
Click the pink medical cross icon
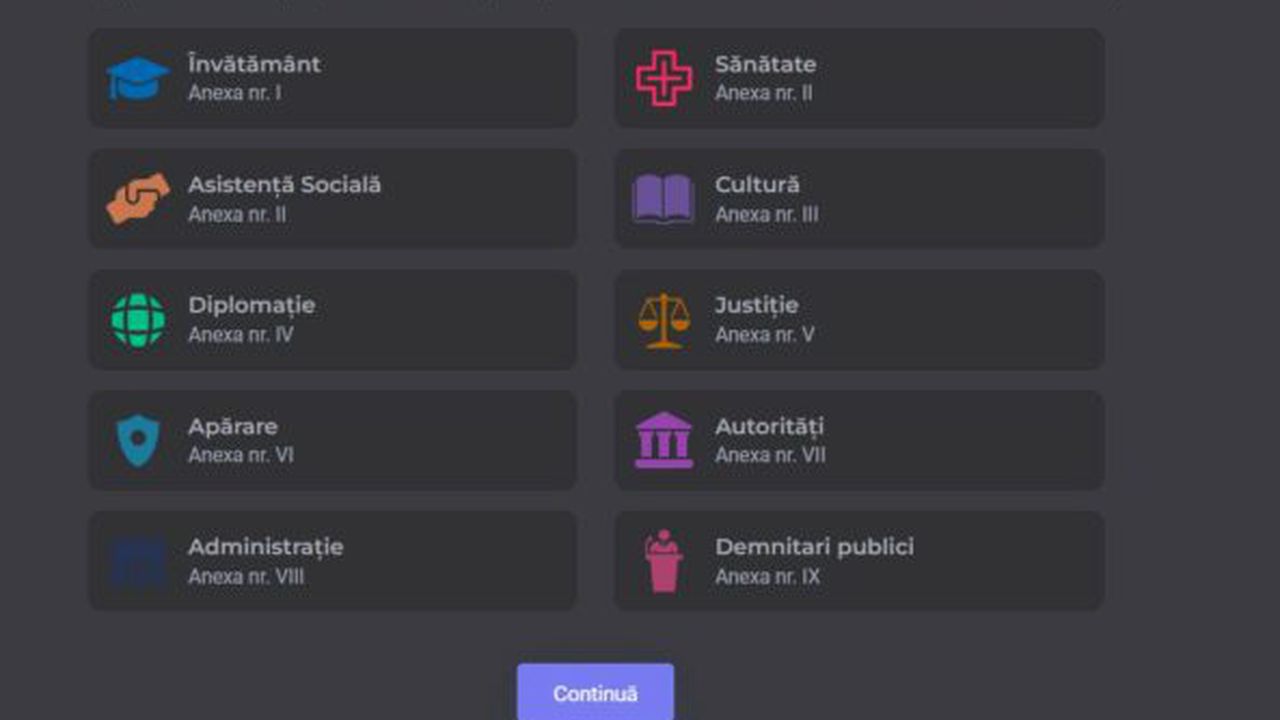pyautogui.click(x=664, y=78)
